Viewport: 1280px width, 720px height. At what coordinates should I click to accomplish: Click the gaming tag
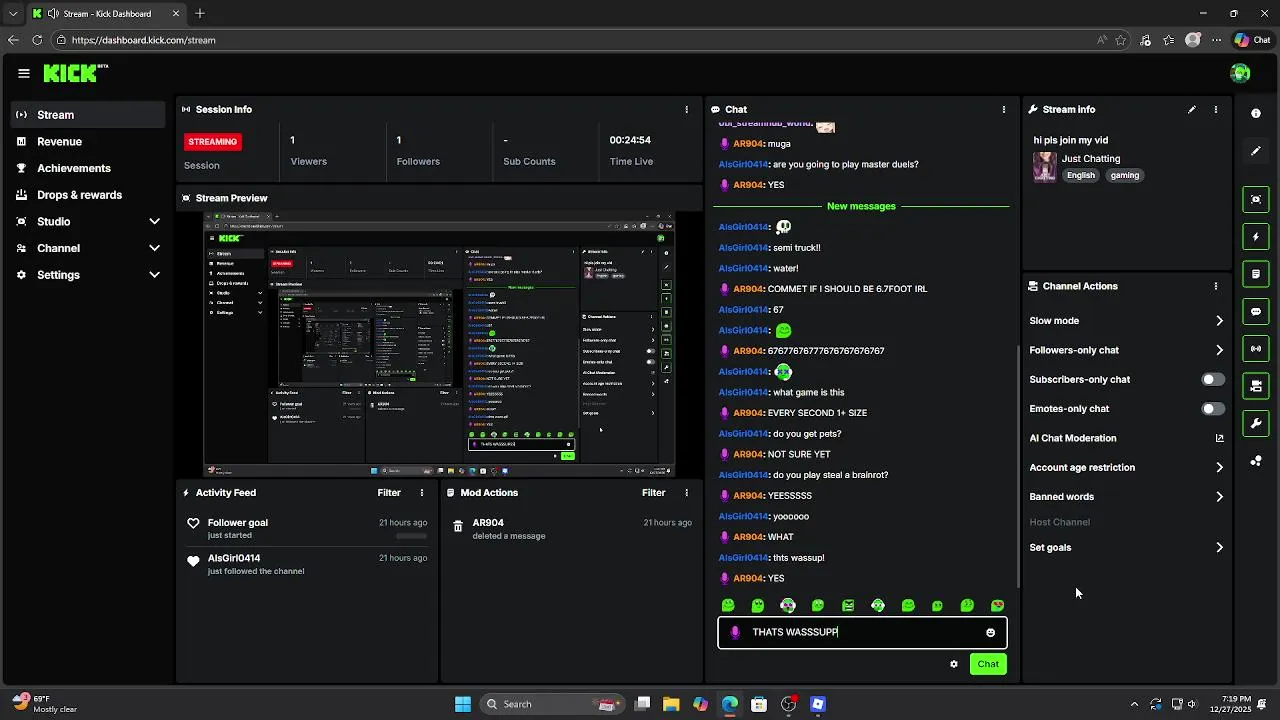tap(1125, 175)
